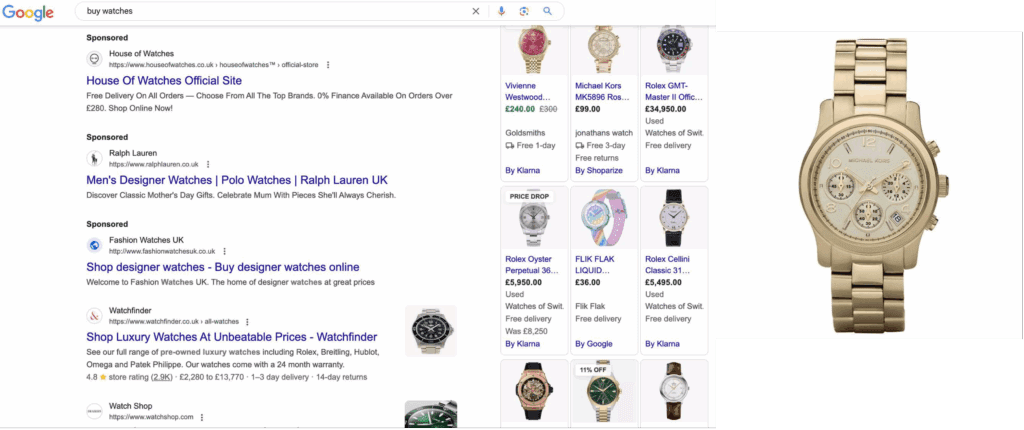Click the colorful Flik Flak watch image

[x=604, y=218]
